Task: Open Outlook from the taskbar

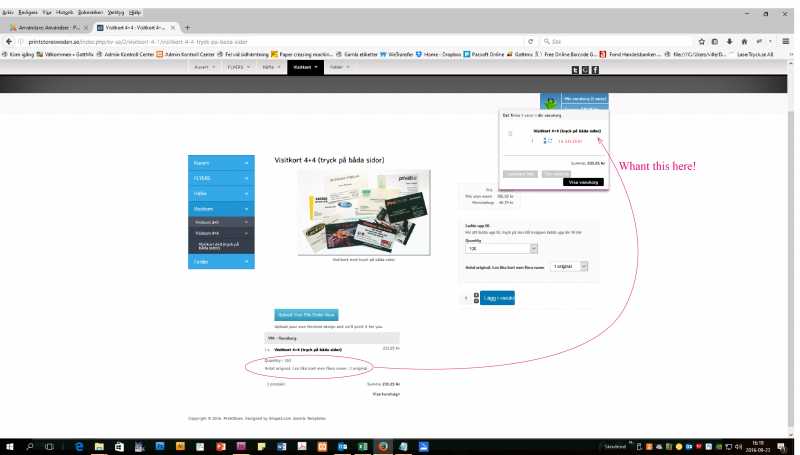Action: [x=343, y=447]
